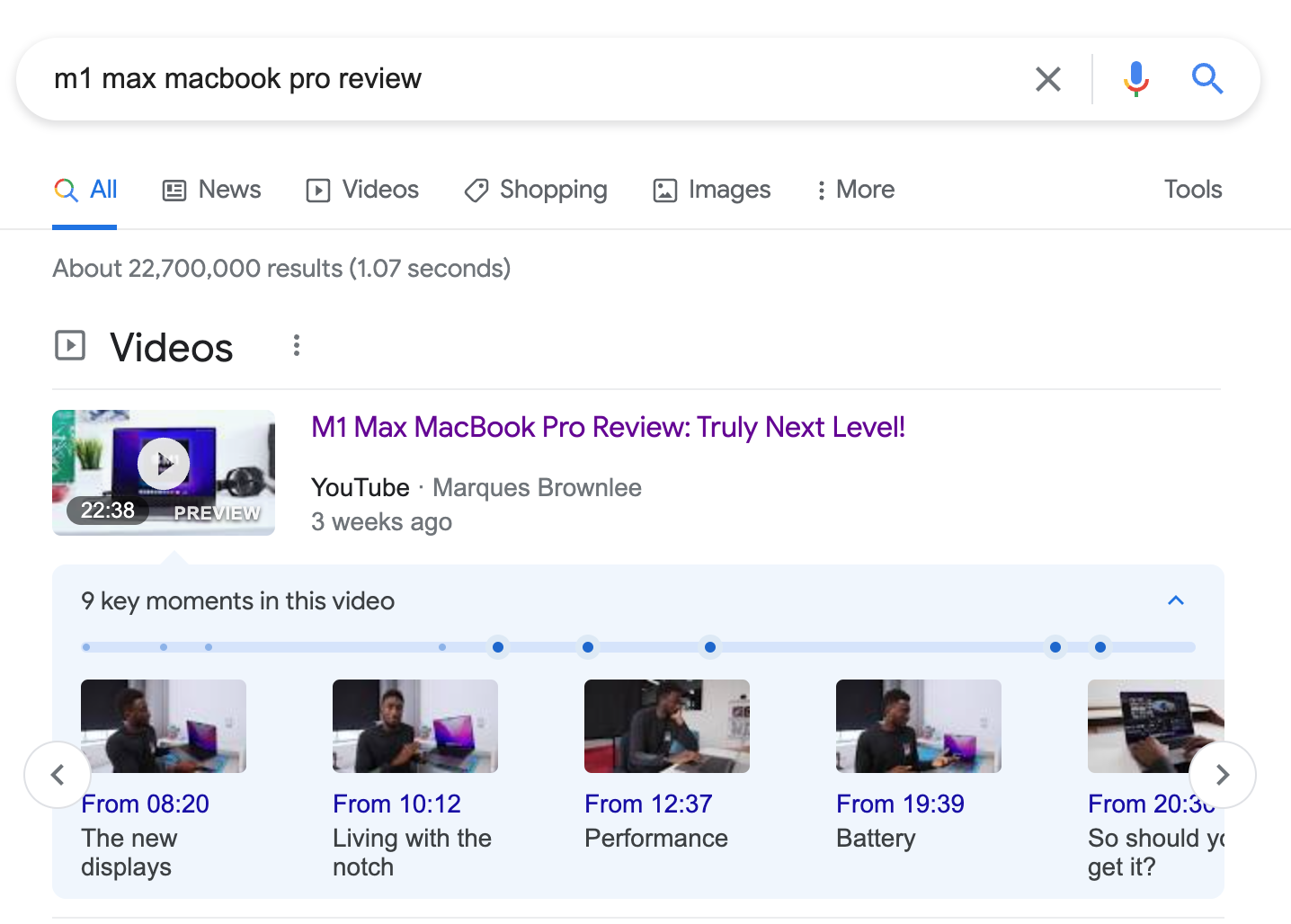Click the '3 weeks ago' date text
The image size is (1291, 924).
pos(381,522)
